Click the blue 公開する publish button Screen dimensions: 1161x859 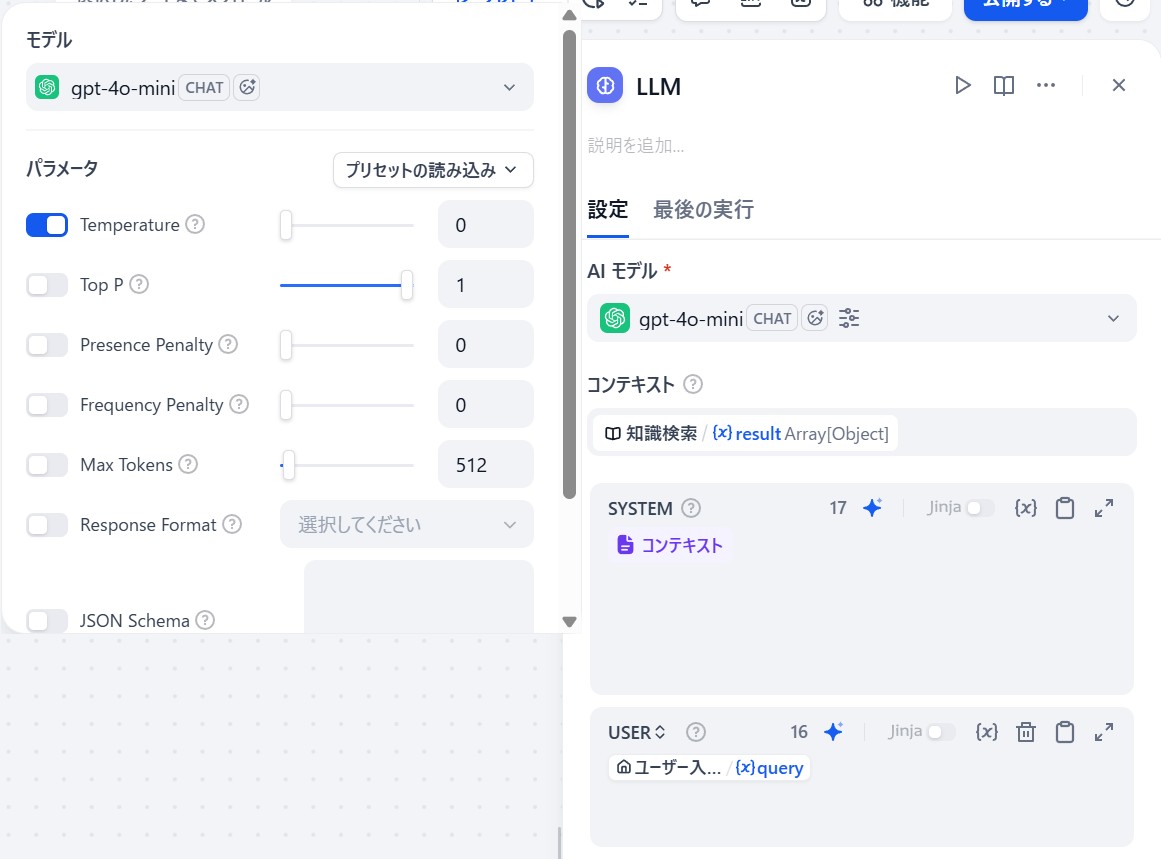[x=1025, y=5]
